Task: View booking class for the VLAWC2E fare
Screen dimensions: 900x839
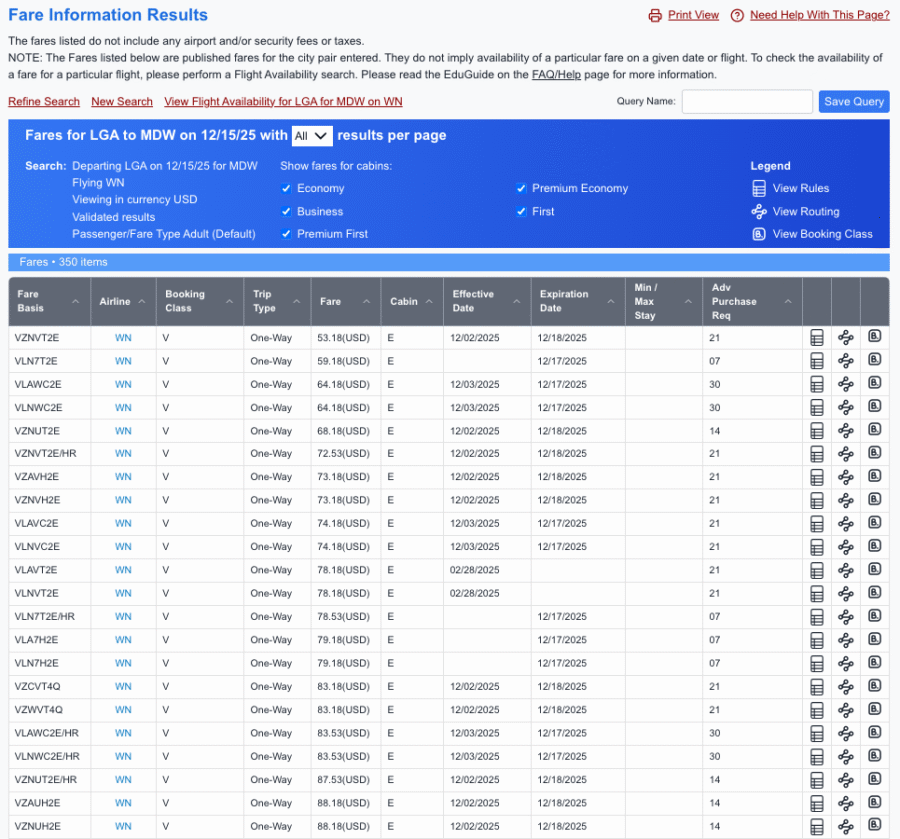Action: pyautogui.click(x=874, y=384)
